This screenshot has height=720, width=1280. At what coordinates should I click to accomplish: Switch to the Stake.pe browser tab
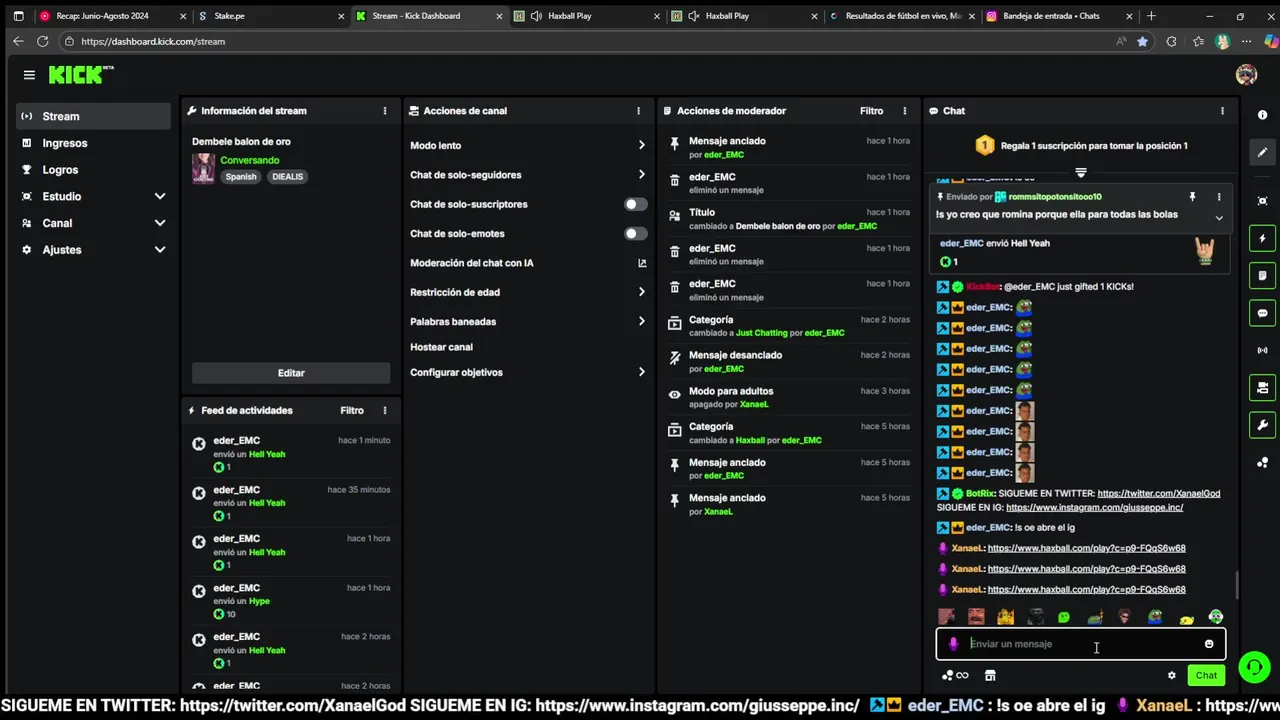pyautogui.click(x=270, y=16)
